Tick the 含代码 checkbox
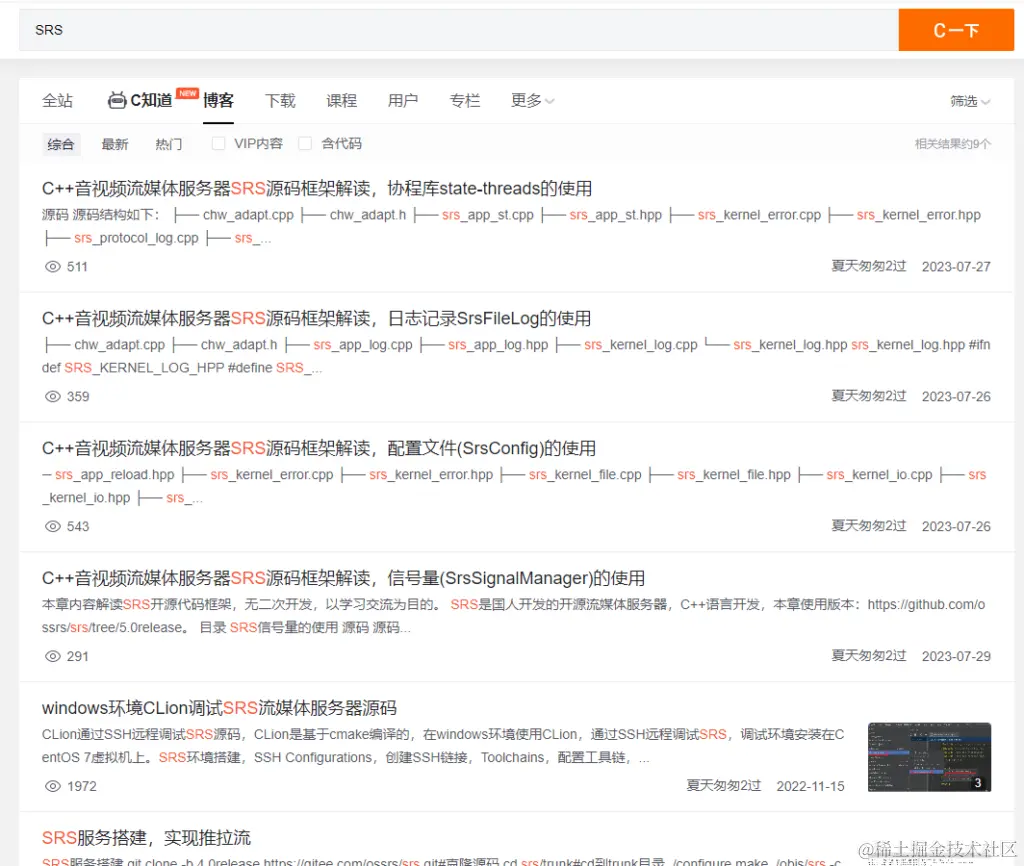 [x=305, y=144]
